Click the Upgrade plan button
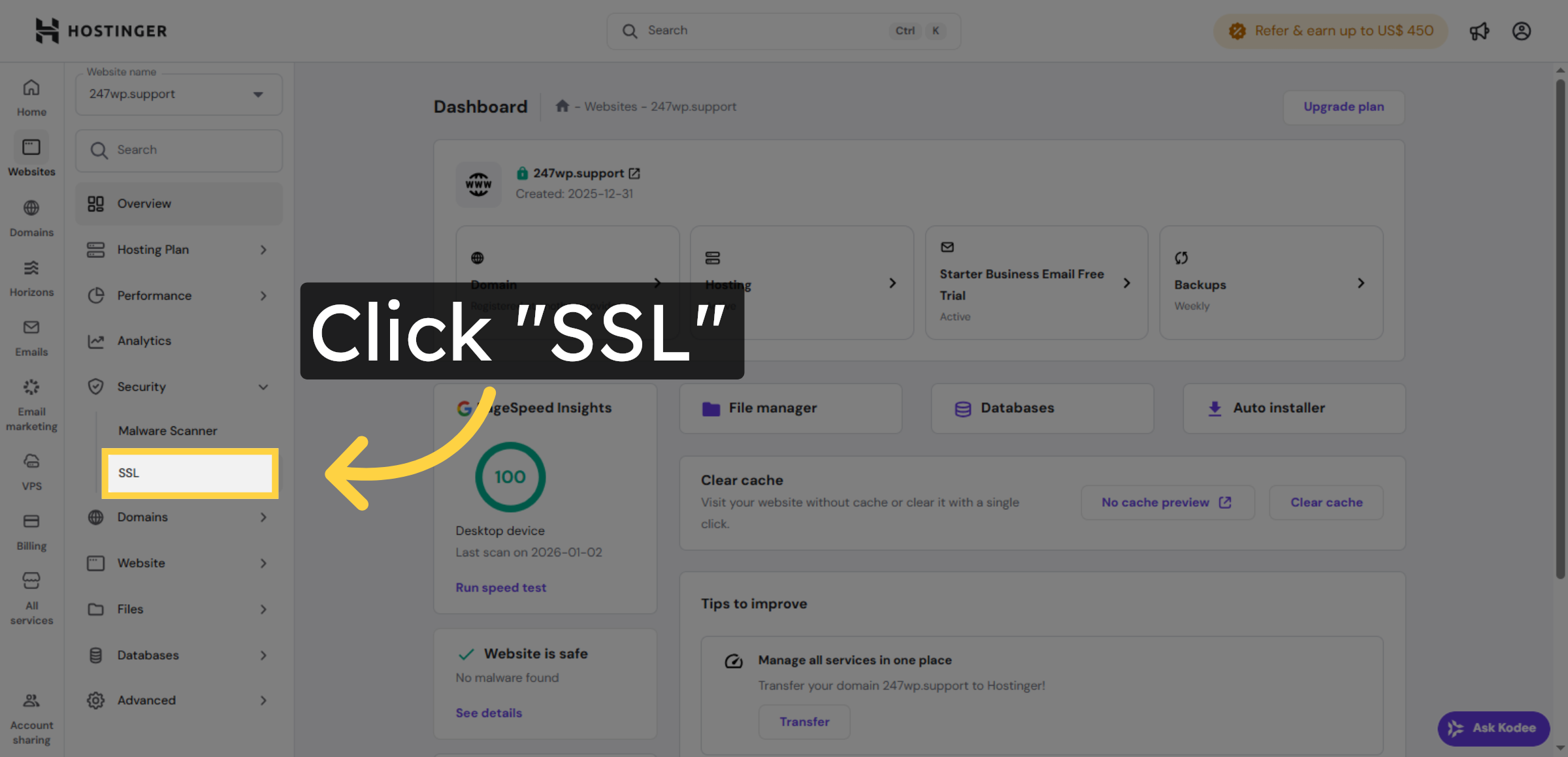Viewport: 1568px width, 757px height. click(x=1343, y=106)
